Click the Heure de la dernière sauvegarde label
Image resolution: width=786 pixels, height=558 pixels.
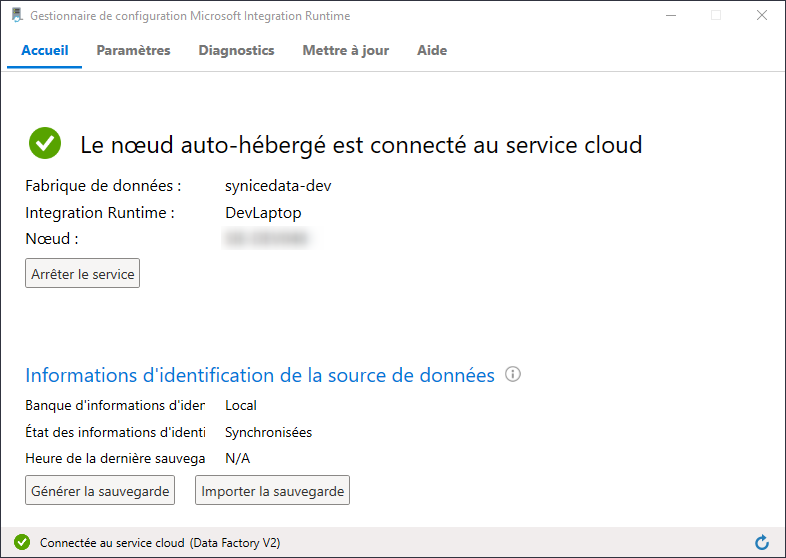(115, 458)
